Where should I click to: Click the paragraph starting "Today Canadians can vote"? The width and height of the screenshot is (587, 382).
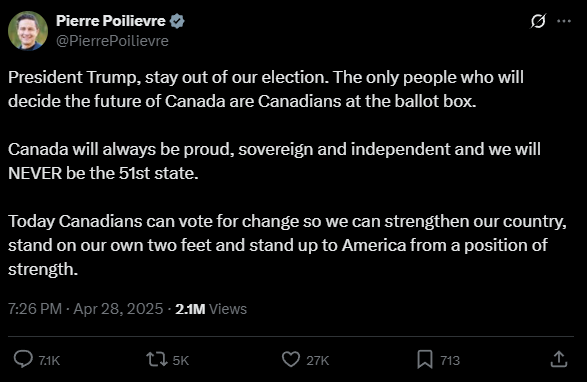coord(288,245)
